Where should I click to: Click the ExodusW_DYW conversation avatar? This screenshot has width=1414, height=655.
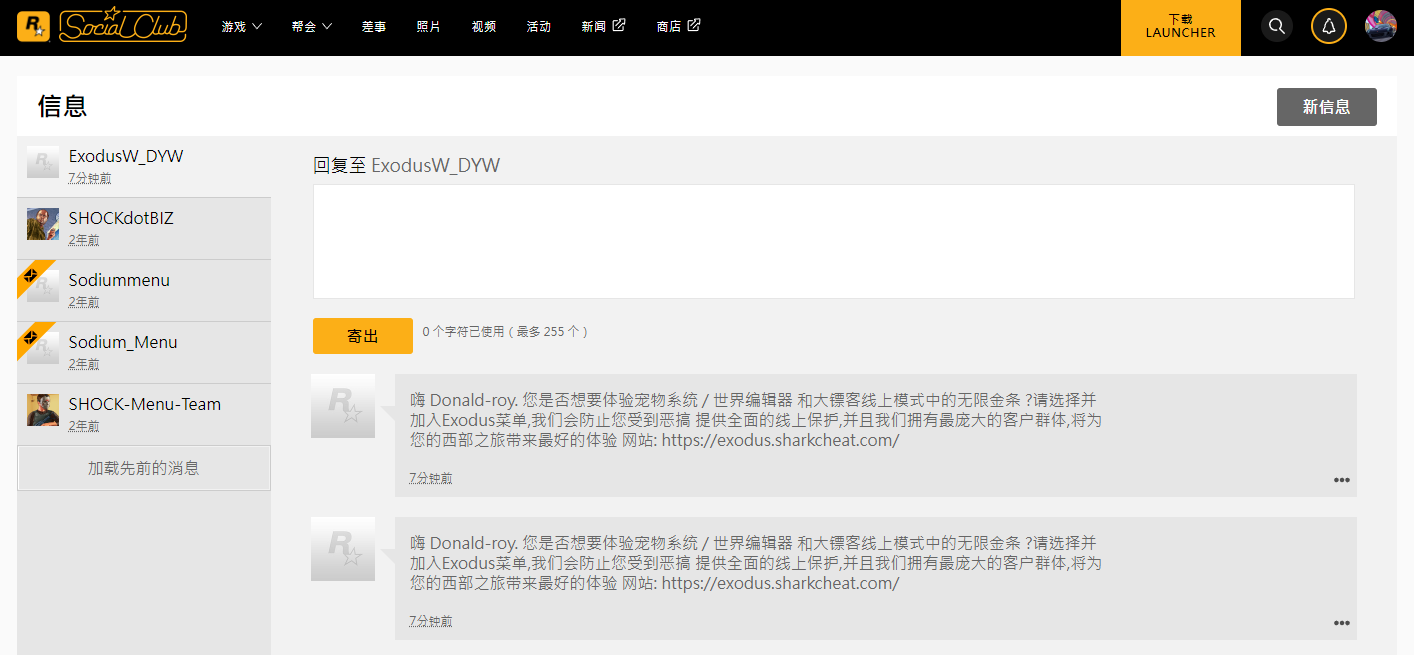tap(43, 162)
